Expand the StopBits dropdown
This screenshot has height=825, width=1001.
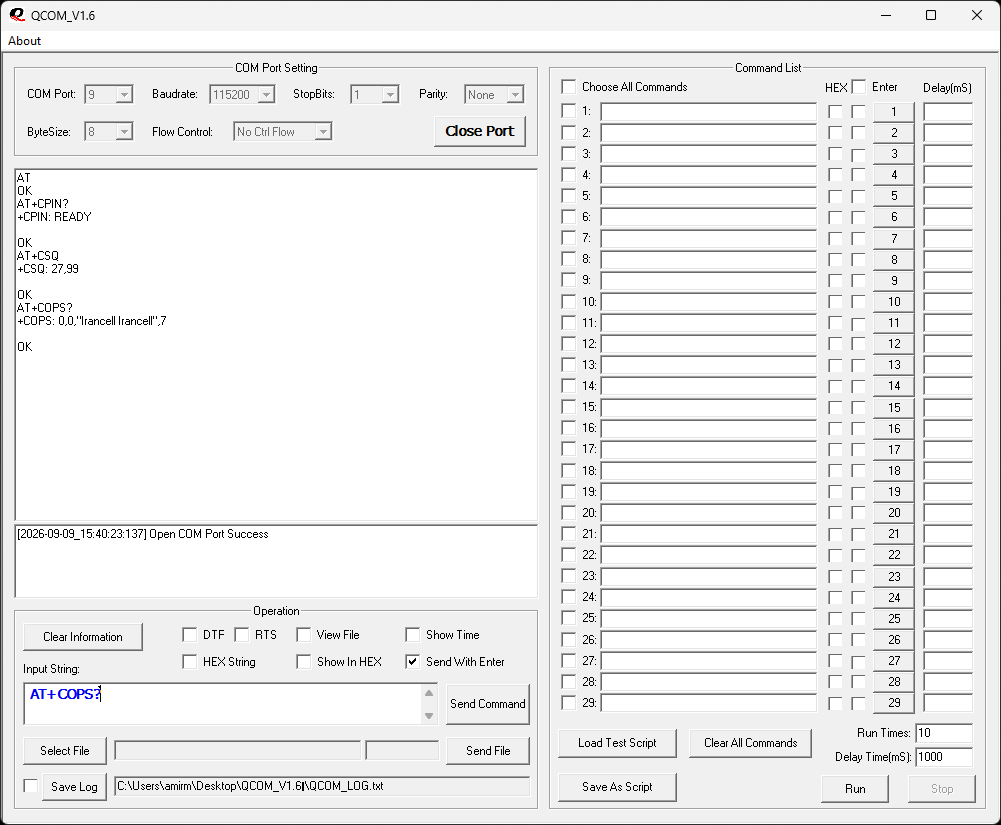390,95
